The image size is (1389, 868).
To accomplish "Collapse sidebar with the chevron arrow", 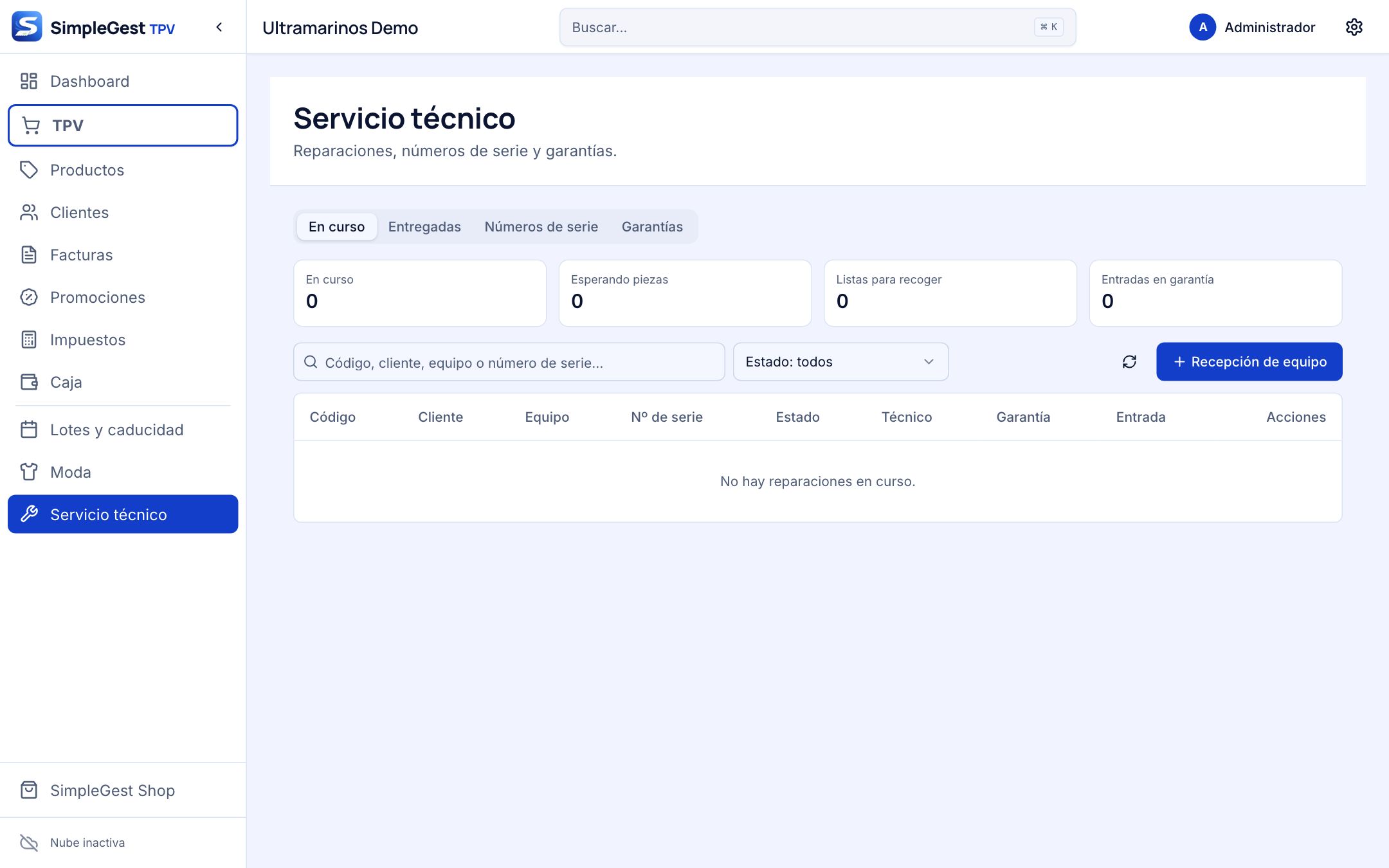I will pyautogui.click(x=219, y=27).
